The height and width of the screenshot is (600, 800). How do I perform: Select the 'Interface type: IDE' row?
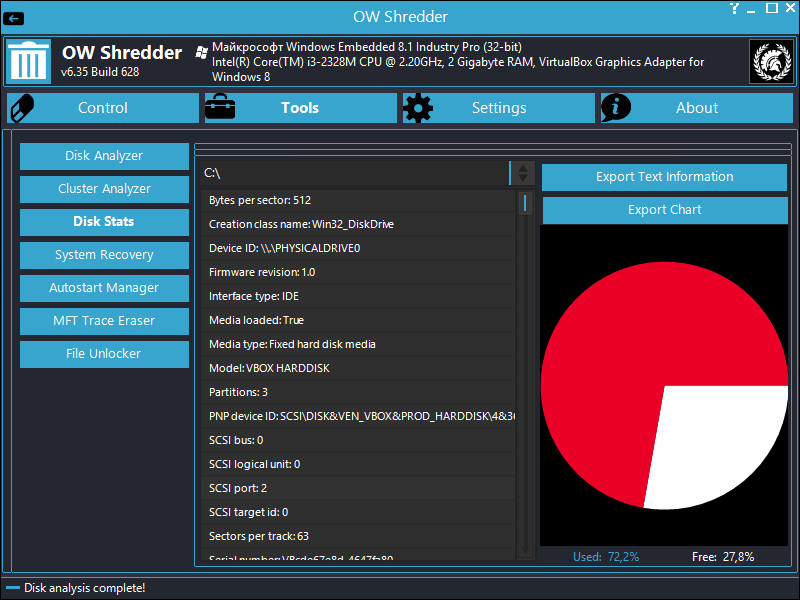358,296
